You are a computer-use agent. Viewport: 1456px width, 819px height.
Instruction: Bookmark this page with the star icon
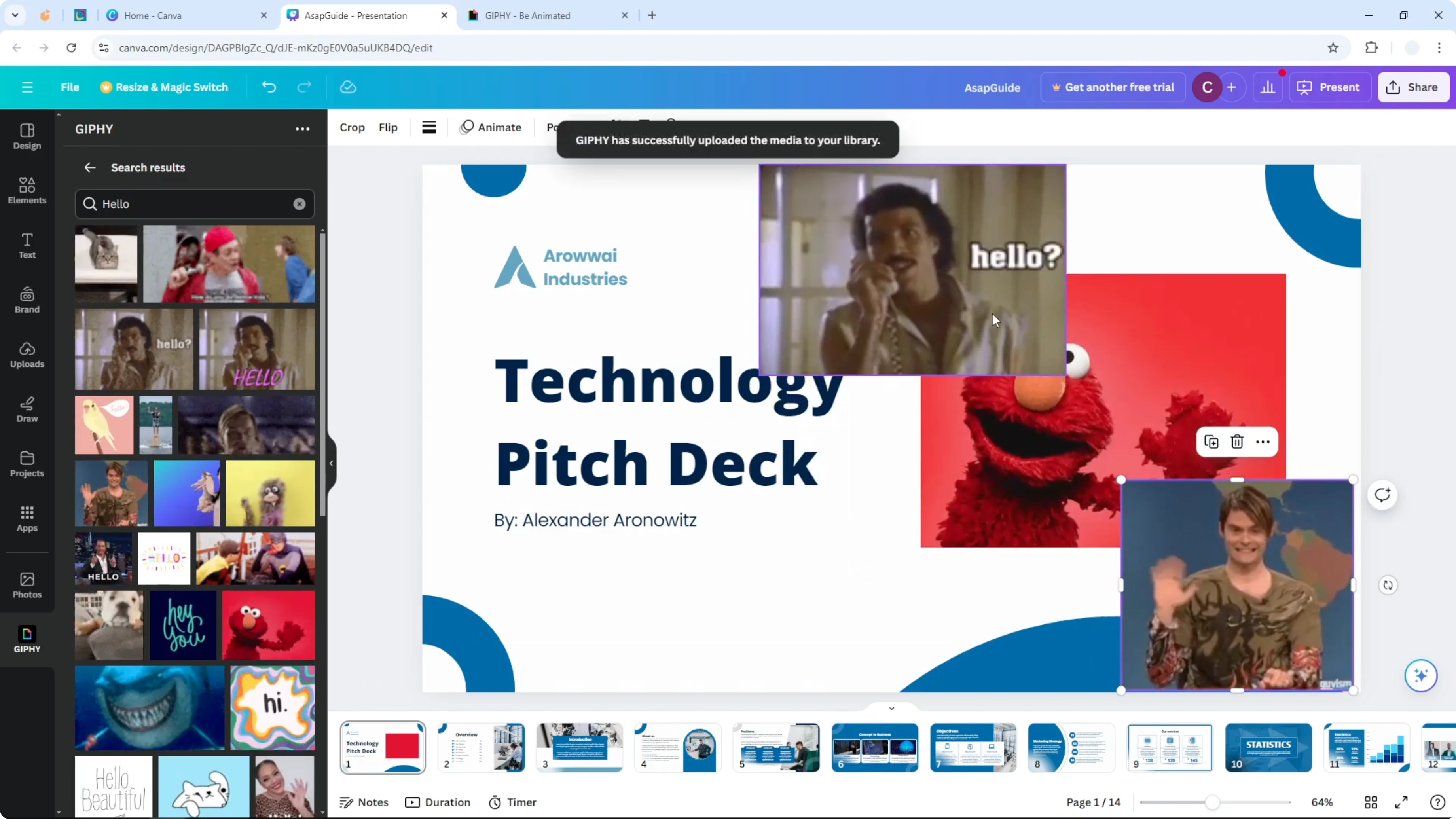(1333, 48)
